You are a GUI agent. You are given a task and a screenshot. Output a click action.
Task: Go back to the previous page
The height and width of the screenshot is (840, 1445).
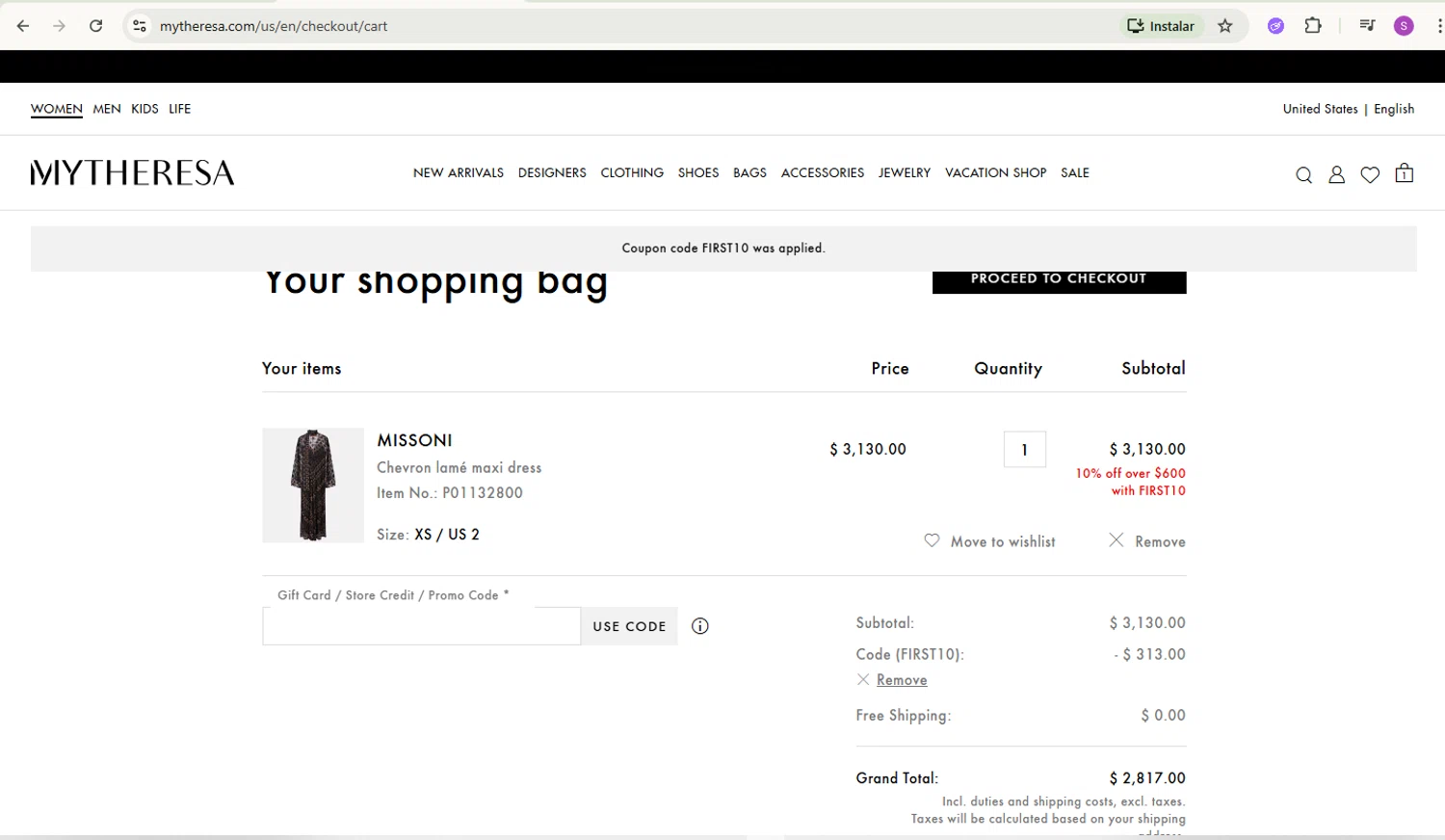click(x=23, y=26)
